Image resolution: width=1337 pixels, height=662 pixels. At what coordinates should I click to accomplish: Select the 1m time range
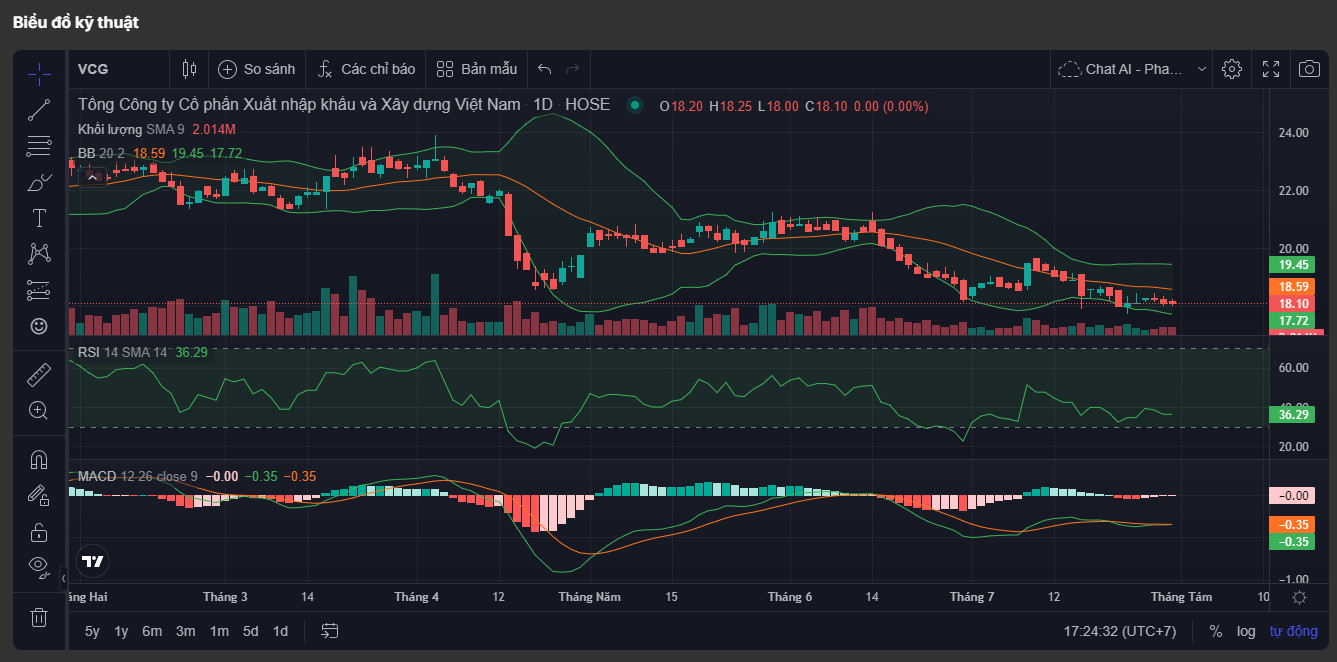point(219,631)
